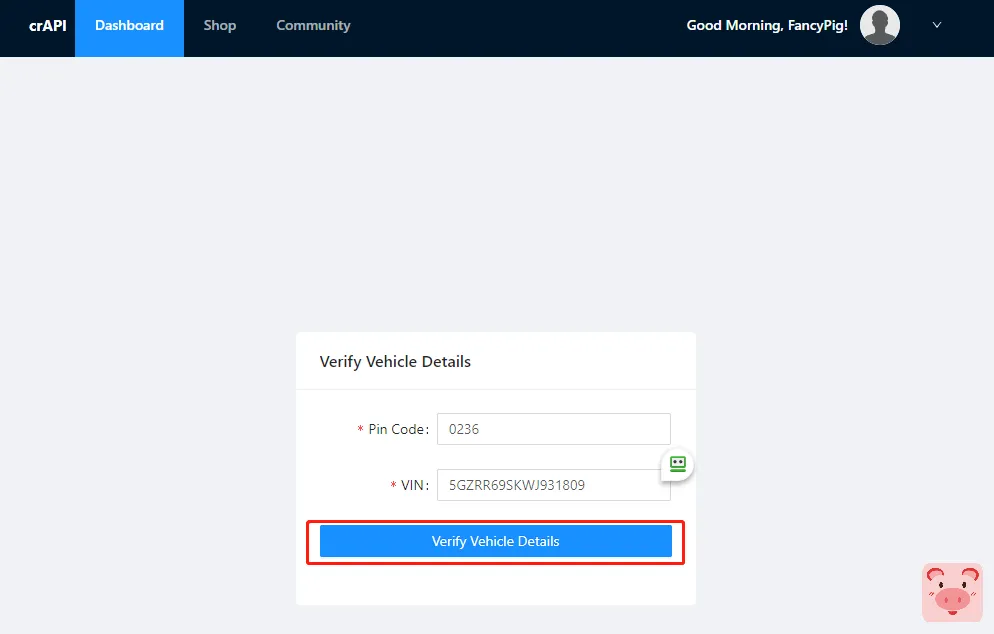
Task: Click the empty gray area above the card
Action: pyautogui.click(x=495, y=200)
